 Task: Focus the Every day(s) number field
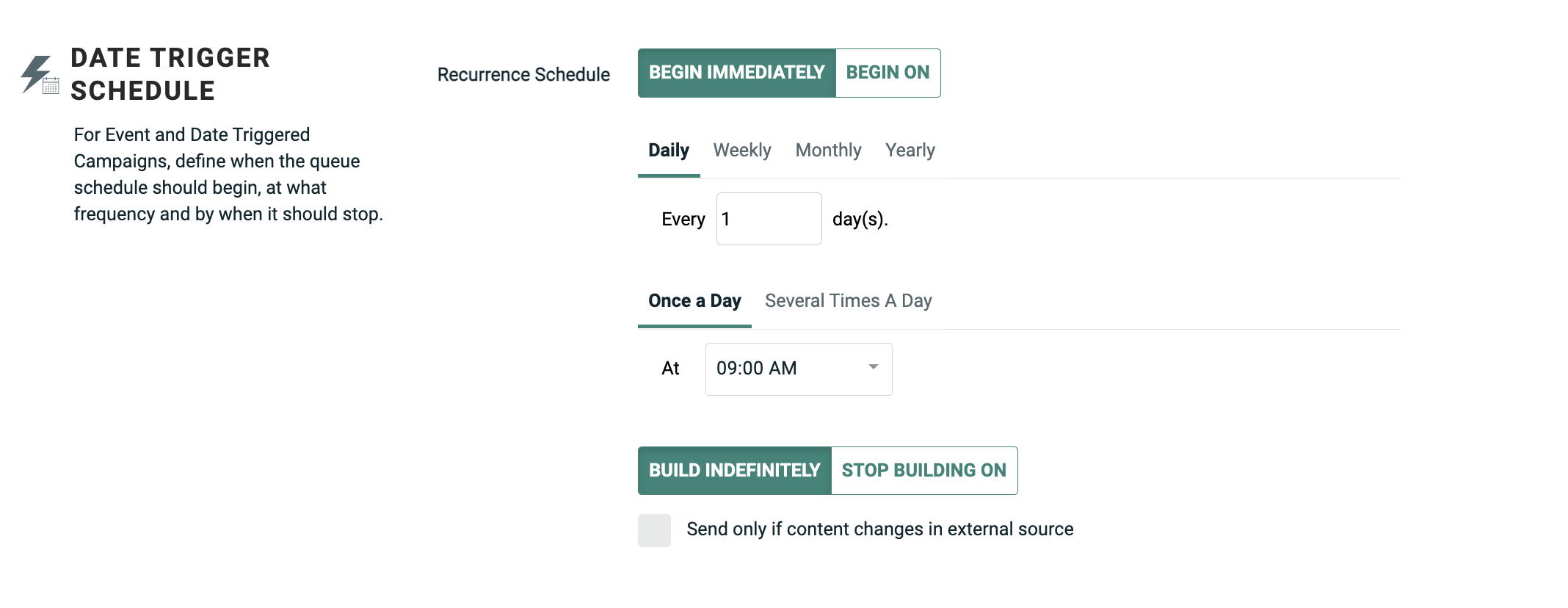(x=768, y=219)
